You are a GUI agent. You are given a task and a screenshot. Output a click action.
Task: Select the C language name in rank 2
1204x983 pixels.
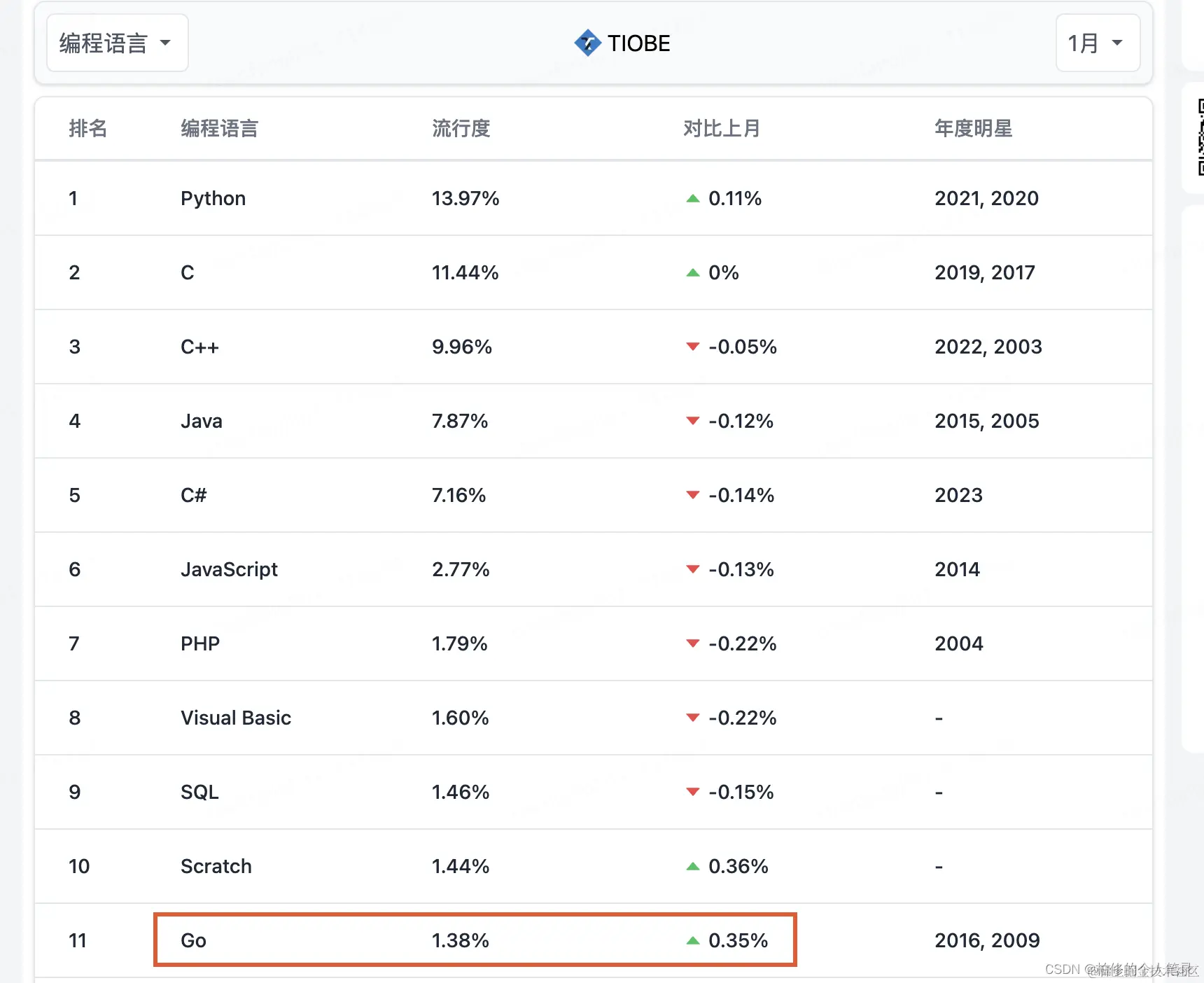coord(188,272)
